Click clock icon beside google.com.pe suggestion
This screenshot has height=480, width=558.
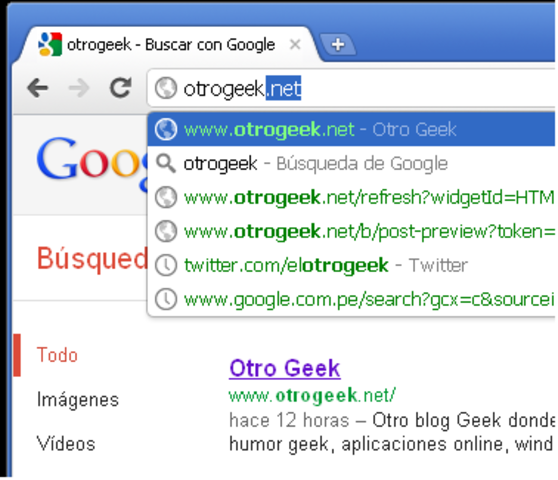point(166,299)
